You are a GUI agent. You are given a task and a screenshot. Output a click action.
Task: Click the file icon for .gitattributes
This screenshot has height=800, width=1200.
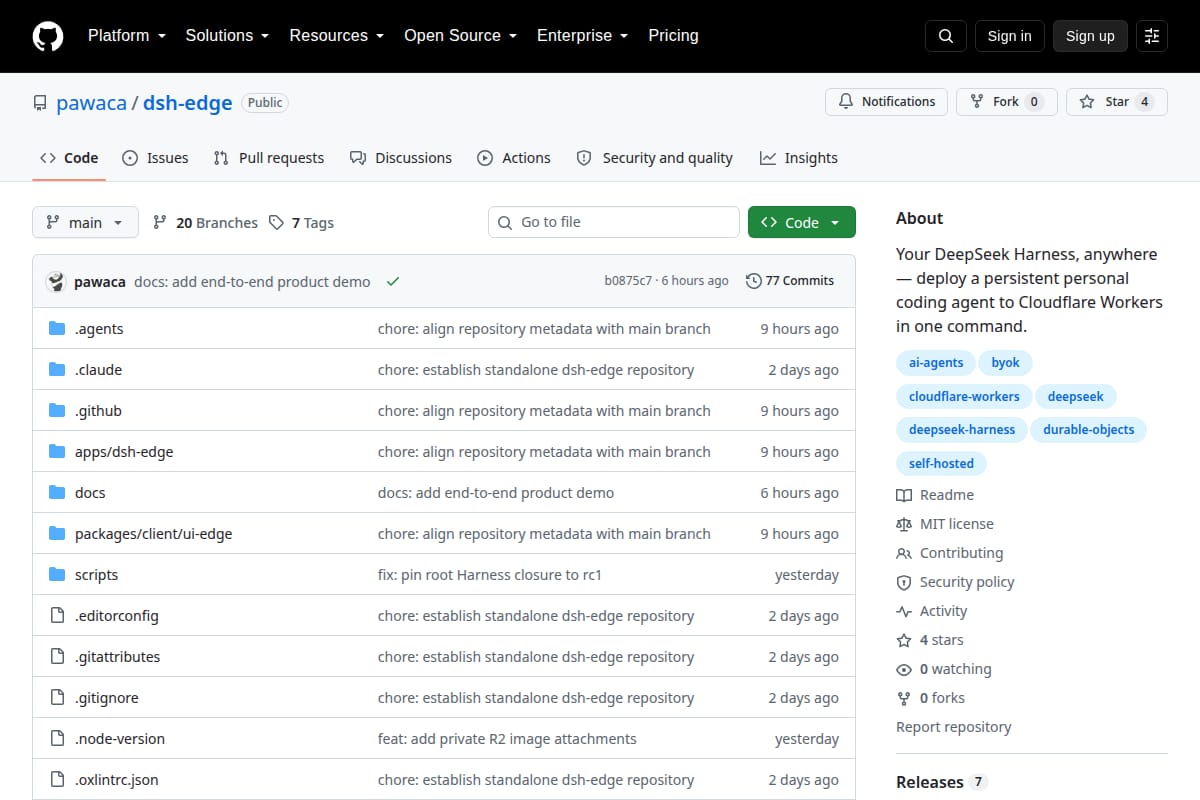pyautogui.click(x=57, y=657)
